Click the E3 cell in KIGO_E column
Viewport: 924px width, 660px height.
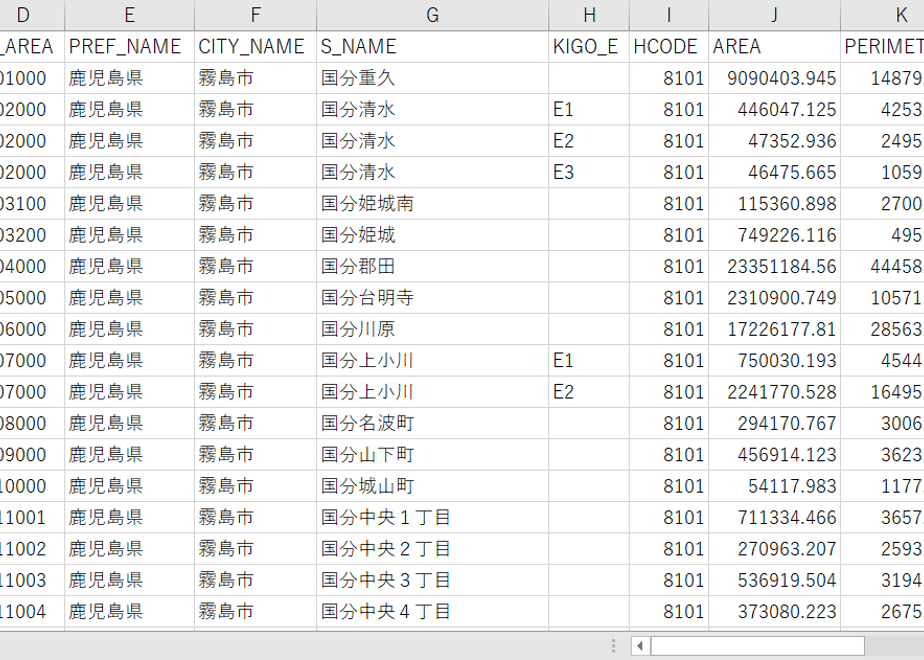pos(589,172)
